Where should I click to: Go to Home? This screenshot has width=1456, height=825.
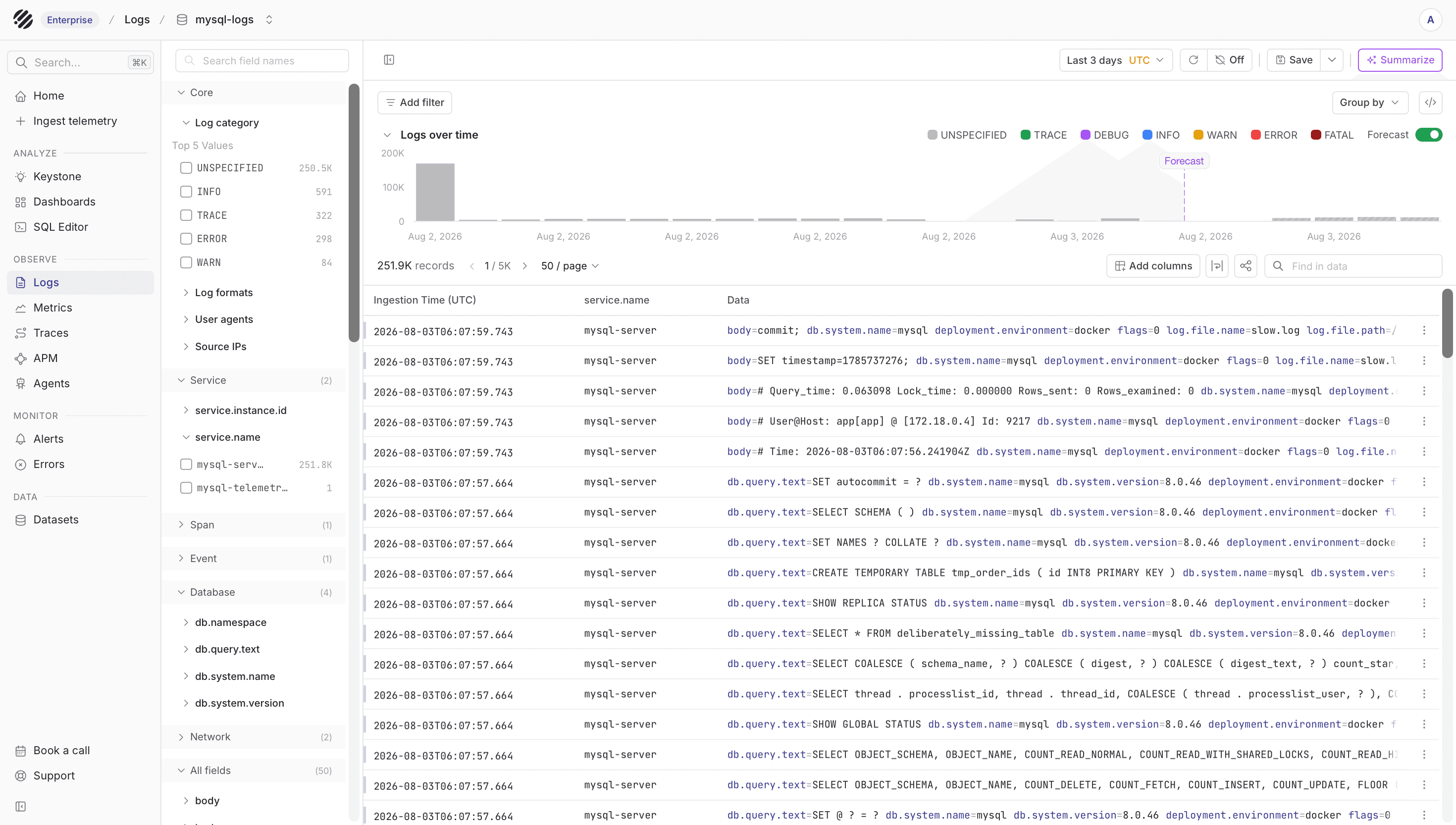point(80,96)
